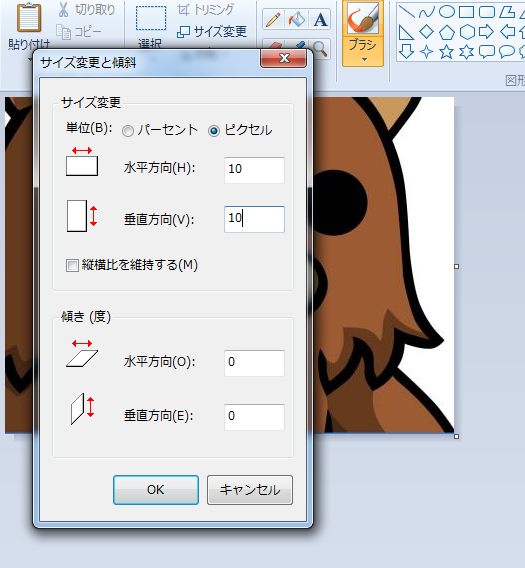Focus the 水平方向(H) size field
This screenshot has height=568, width=525.
254,170
